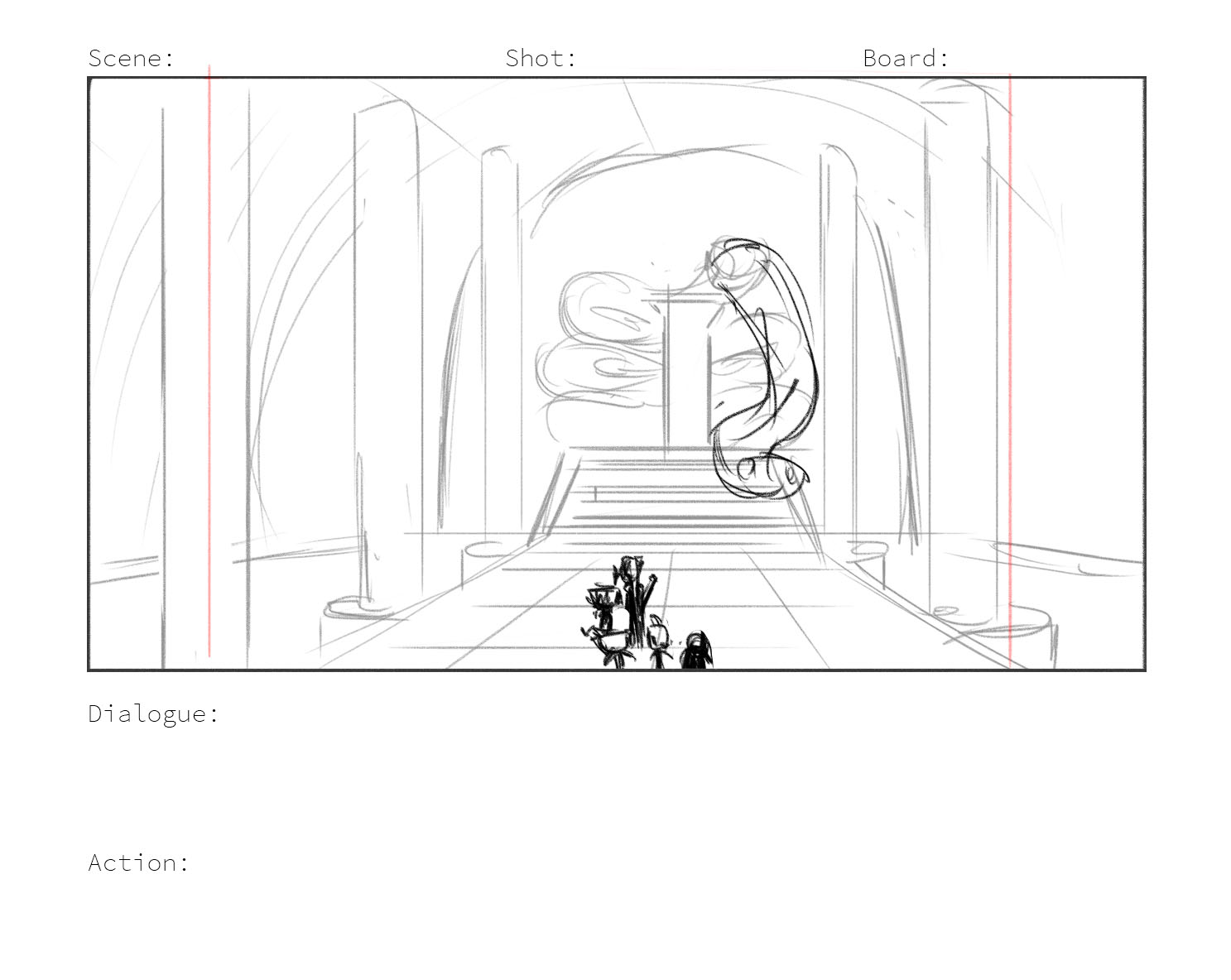
Task: Click the "Dialogue:" label
Action: (154, 713)
